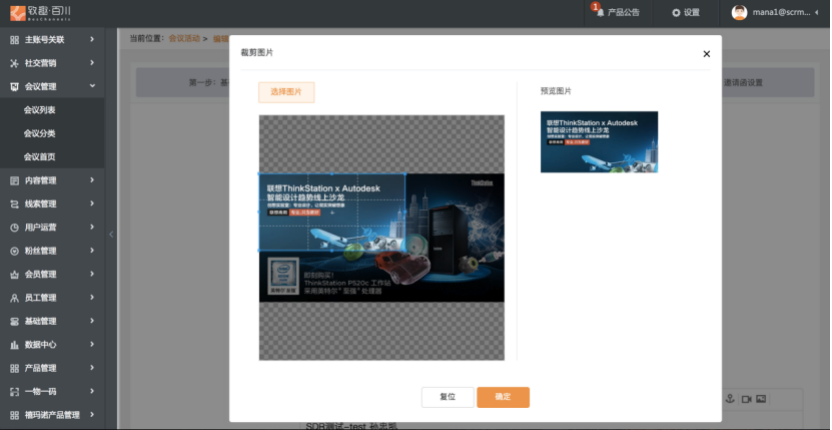Reset crop with the 复位 button
The height and width of the screenshot is (430, 832).
coord(447,397)
